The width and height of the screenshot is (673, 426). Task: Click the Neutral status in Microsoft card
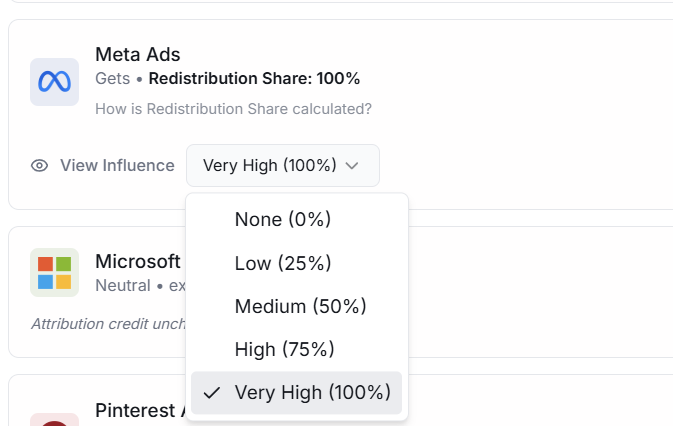point(123,286)
